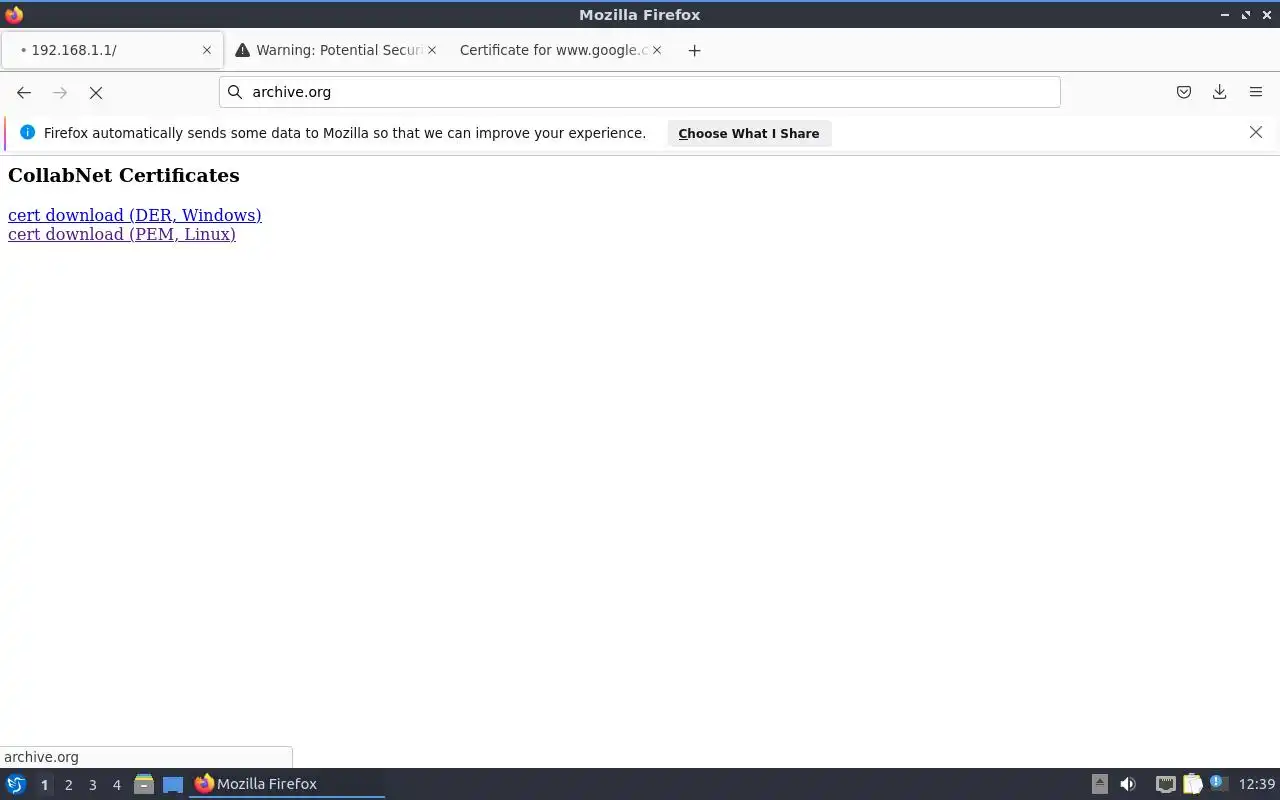Close the Warning: Potential Security tab

[432, 50]
